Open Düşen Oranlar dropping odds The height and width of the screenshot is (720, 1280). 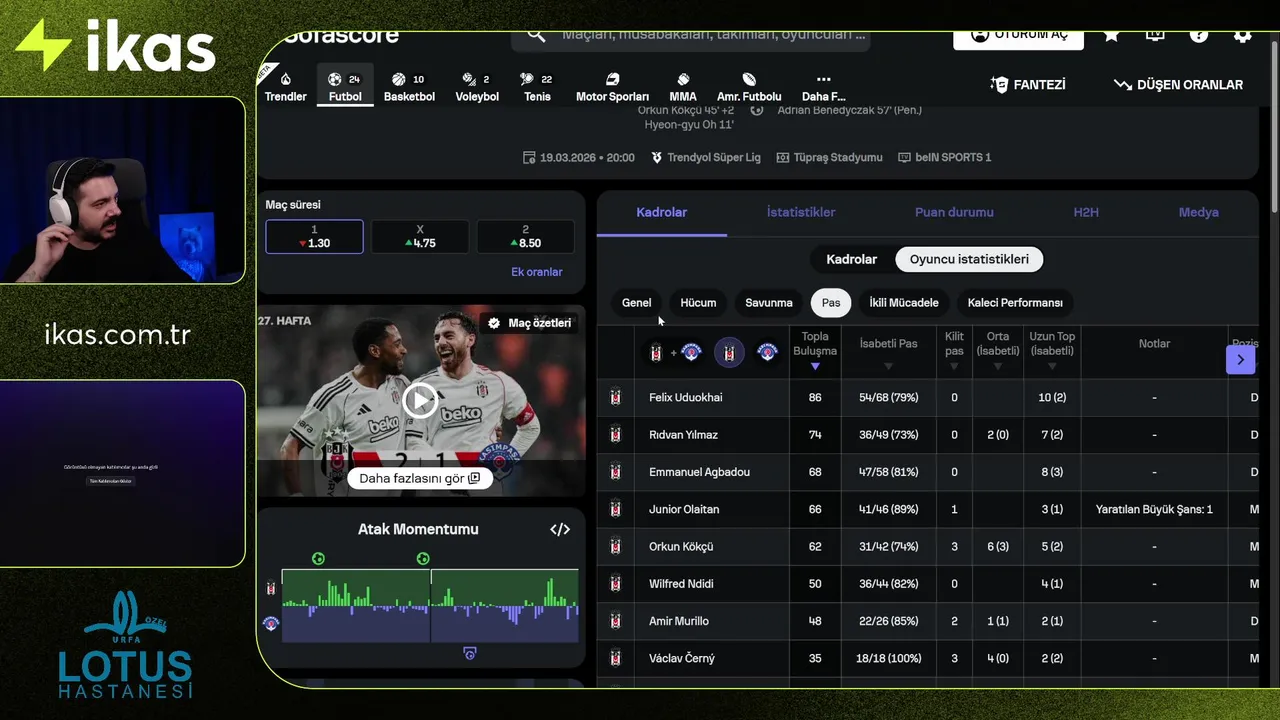[x=1178, y=85]
